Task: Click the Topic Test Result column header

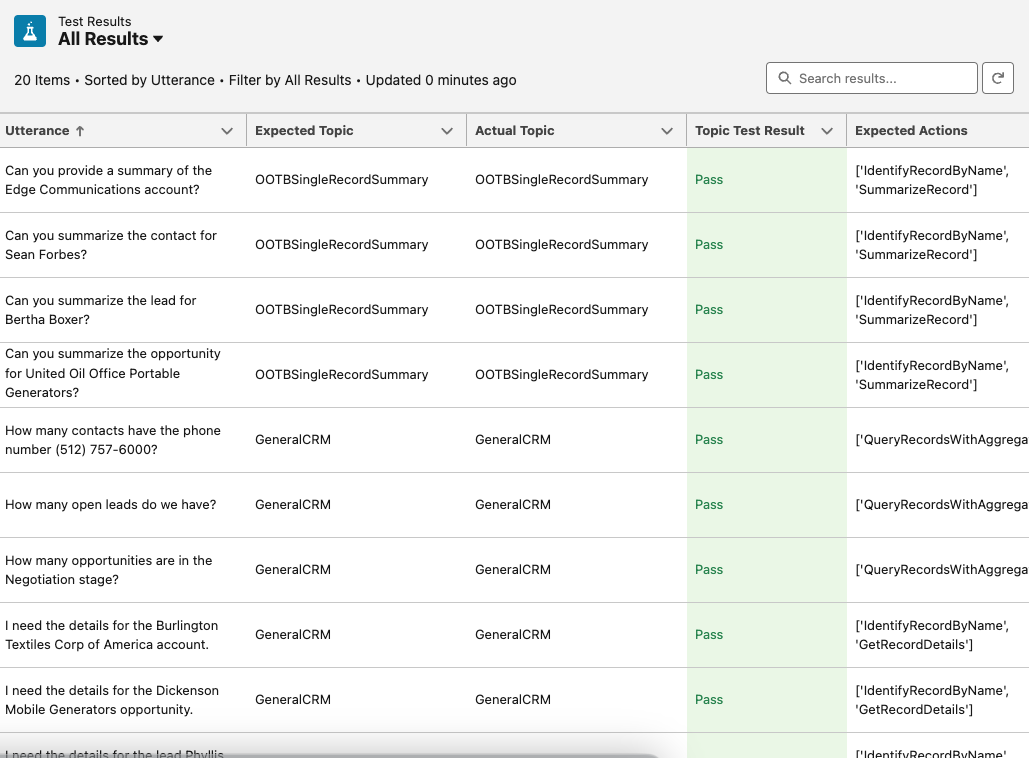Action: tap(749, 131)
